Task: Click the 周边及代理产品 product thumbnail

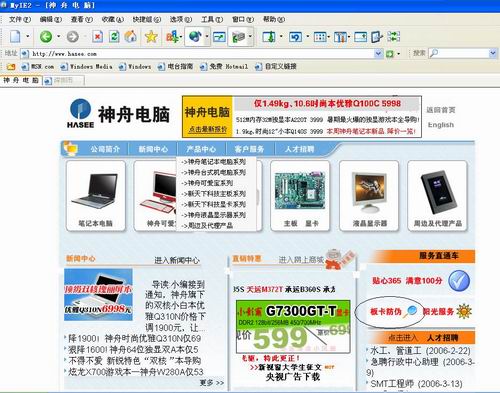Action: point(437,196)
